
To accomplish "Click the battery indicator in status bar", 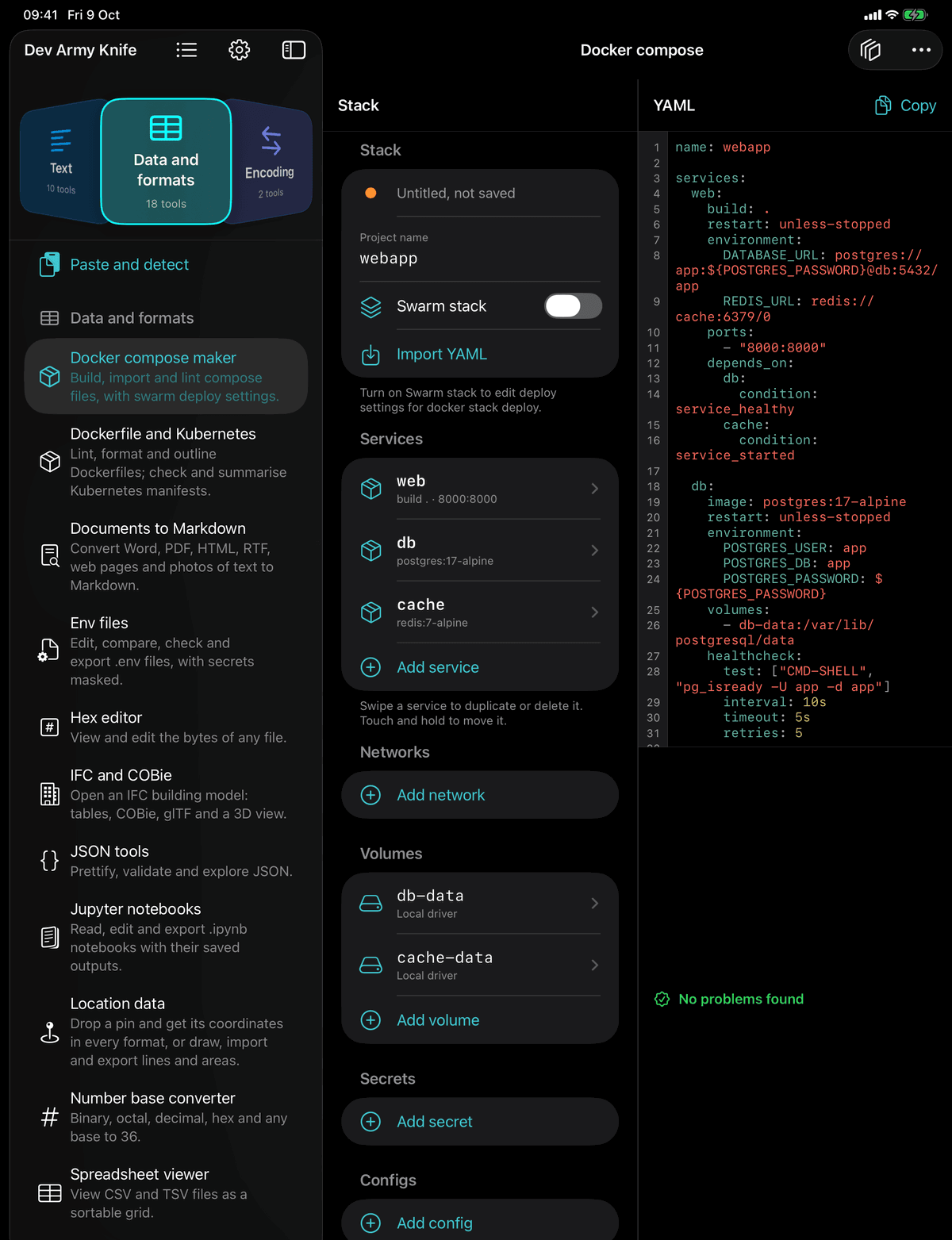I will coord(915,15).
